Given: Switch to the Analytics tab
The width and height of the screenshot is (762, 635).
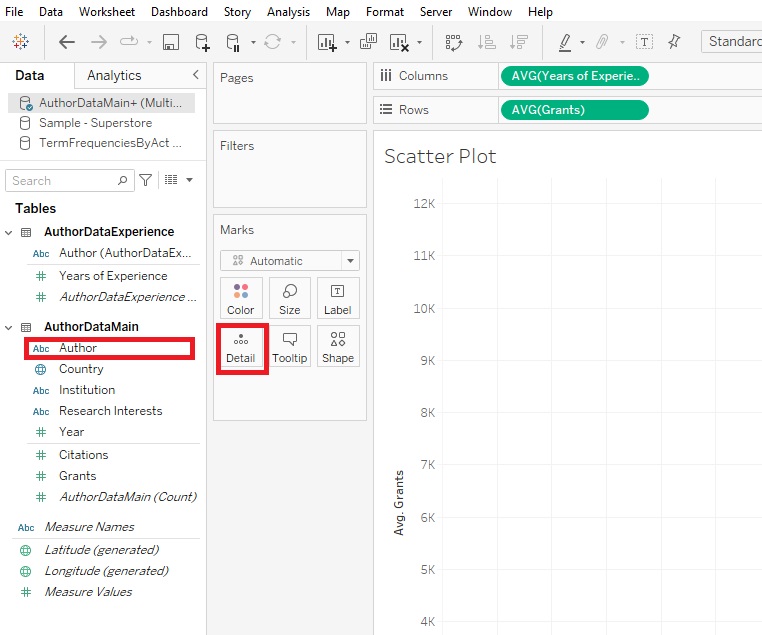Looking at the screenshot, I should click(114, 75).
